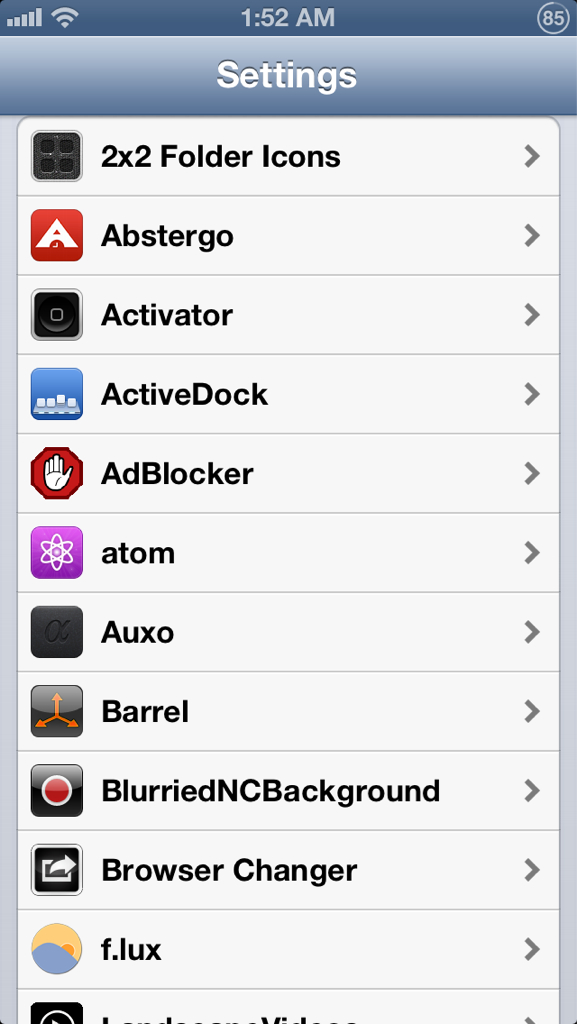
Task: Open the f.lux preferences label
Action: (131, 950)
